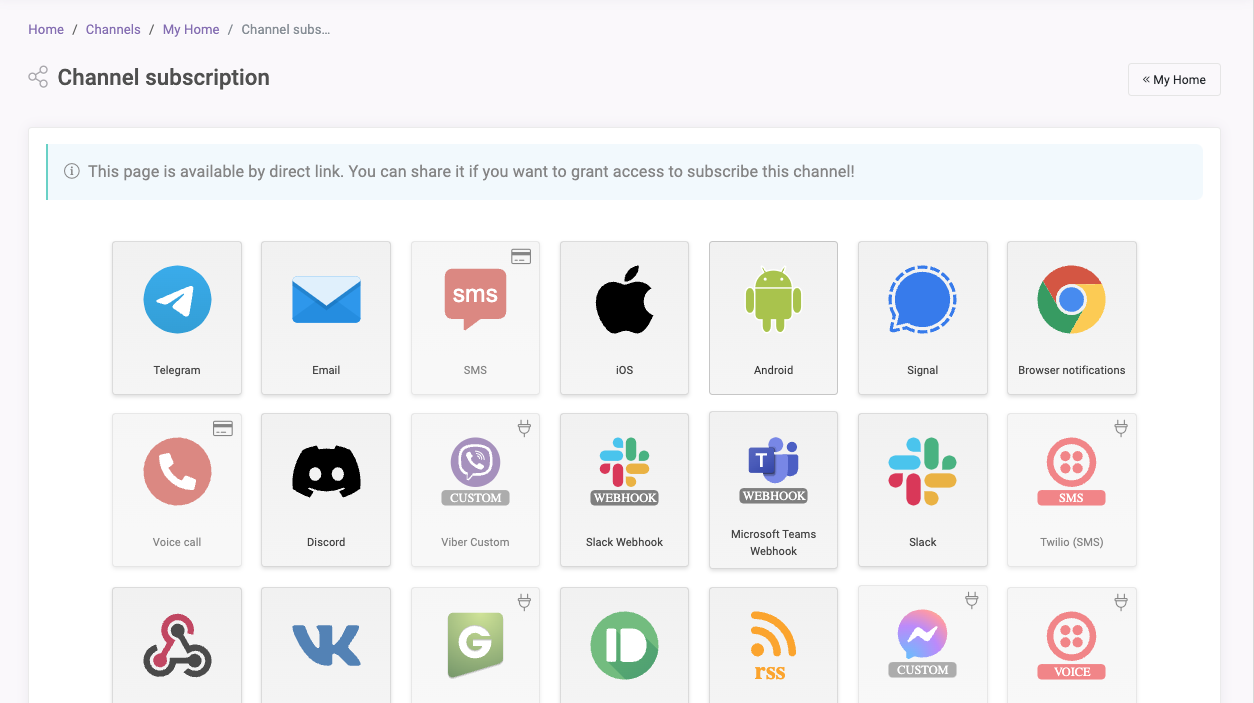Select the iOS Apple logo card
The height and width of the screenshot is (703, 1254).
tap(624, 318)
